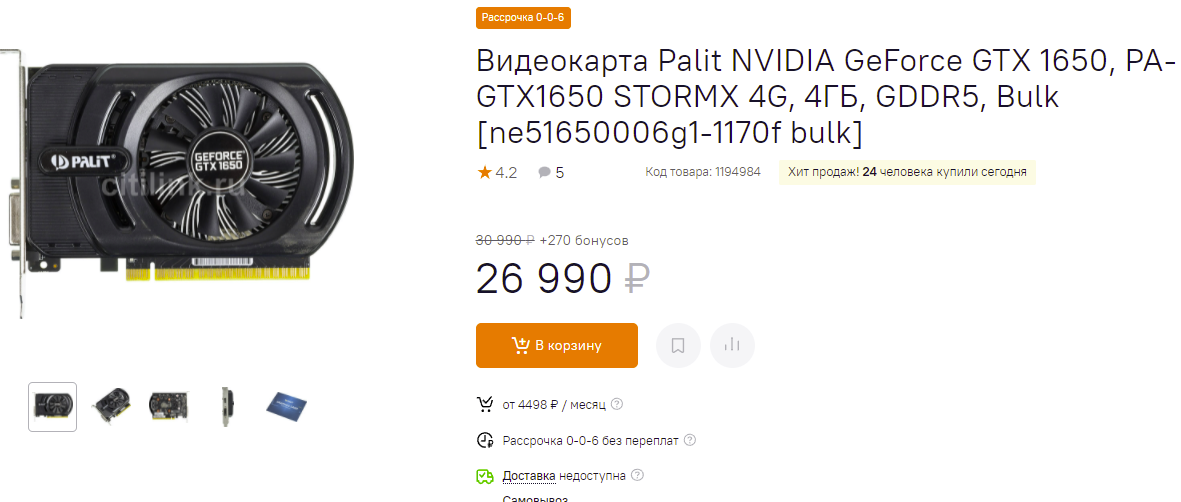
Task: Add product to comparison with the chart icon
Action: point(732,345)
